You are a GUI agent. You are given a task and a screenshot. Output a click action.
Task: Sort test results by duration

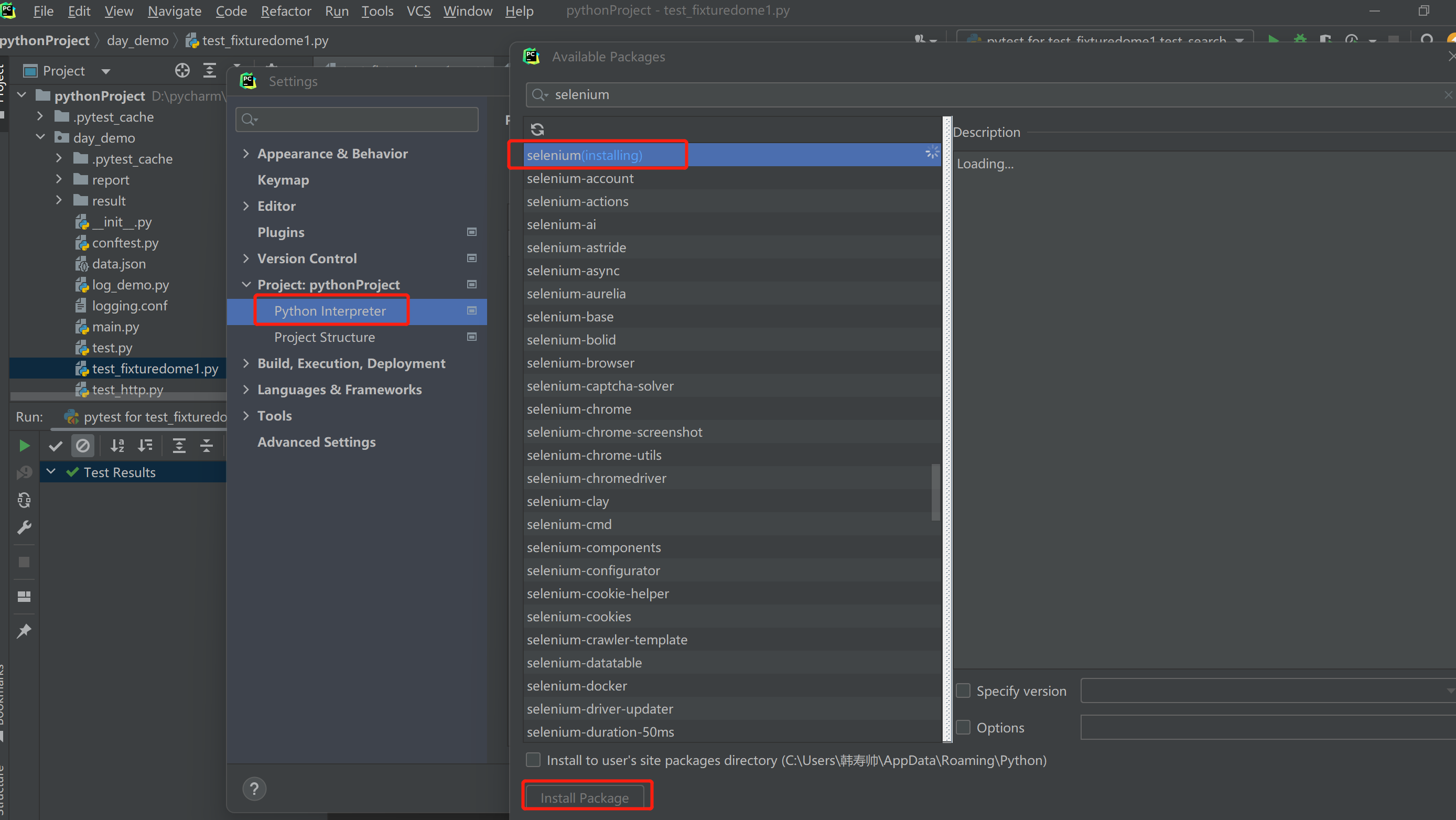(x=145, y=446)
